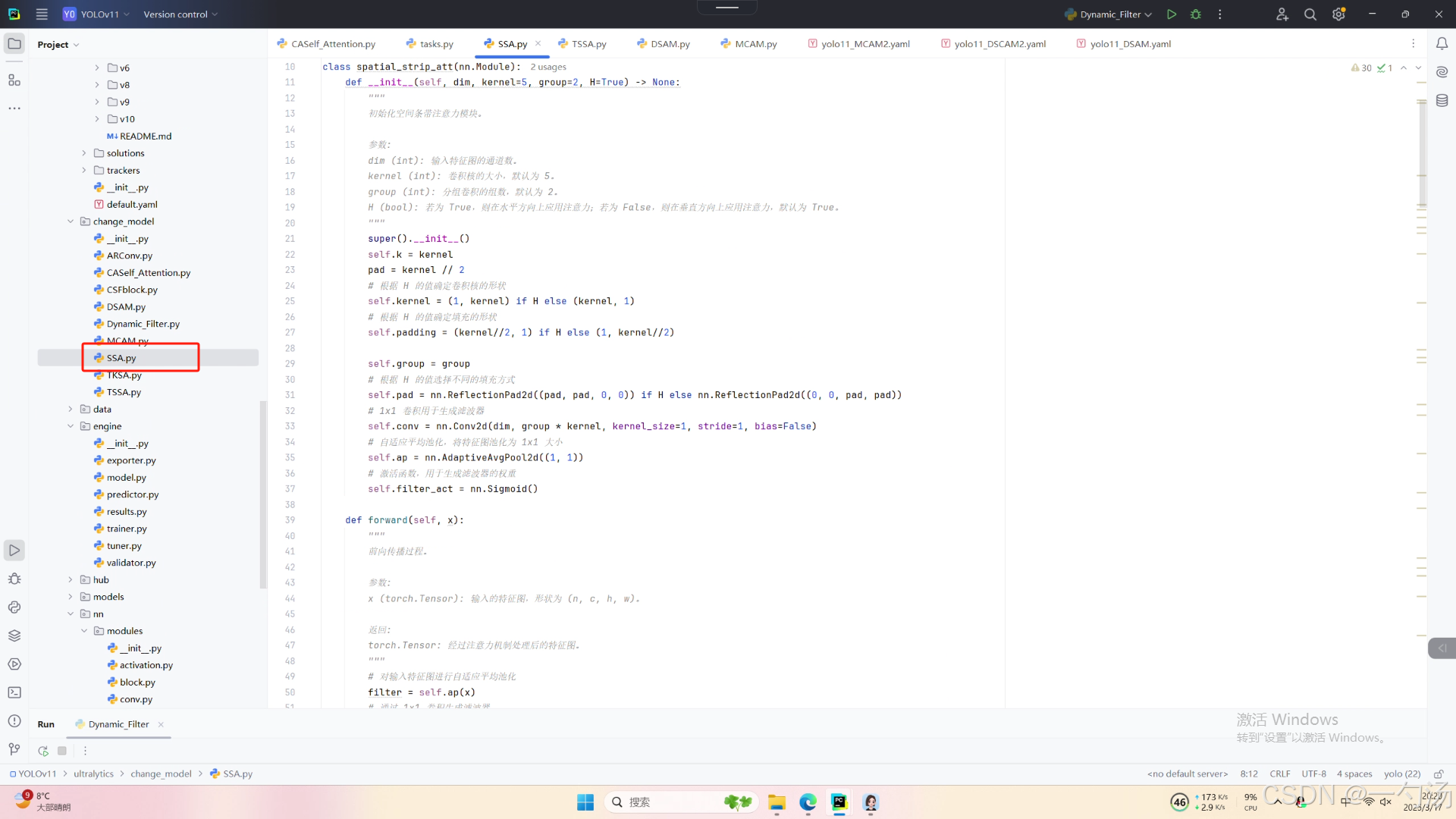This screenshot has width=1456, height=819.
Task: Run the Dynamic_Filter configuration
Action: coord(1172,14)
